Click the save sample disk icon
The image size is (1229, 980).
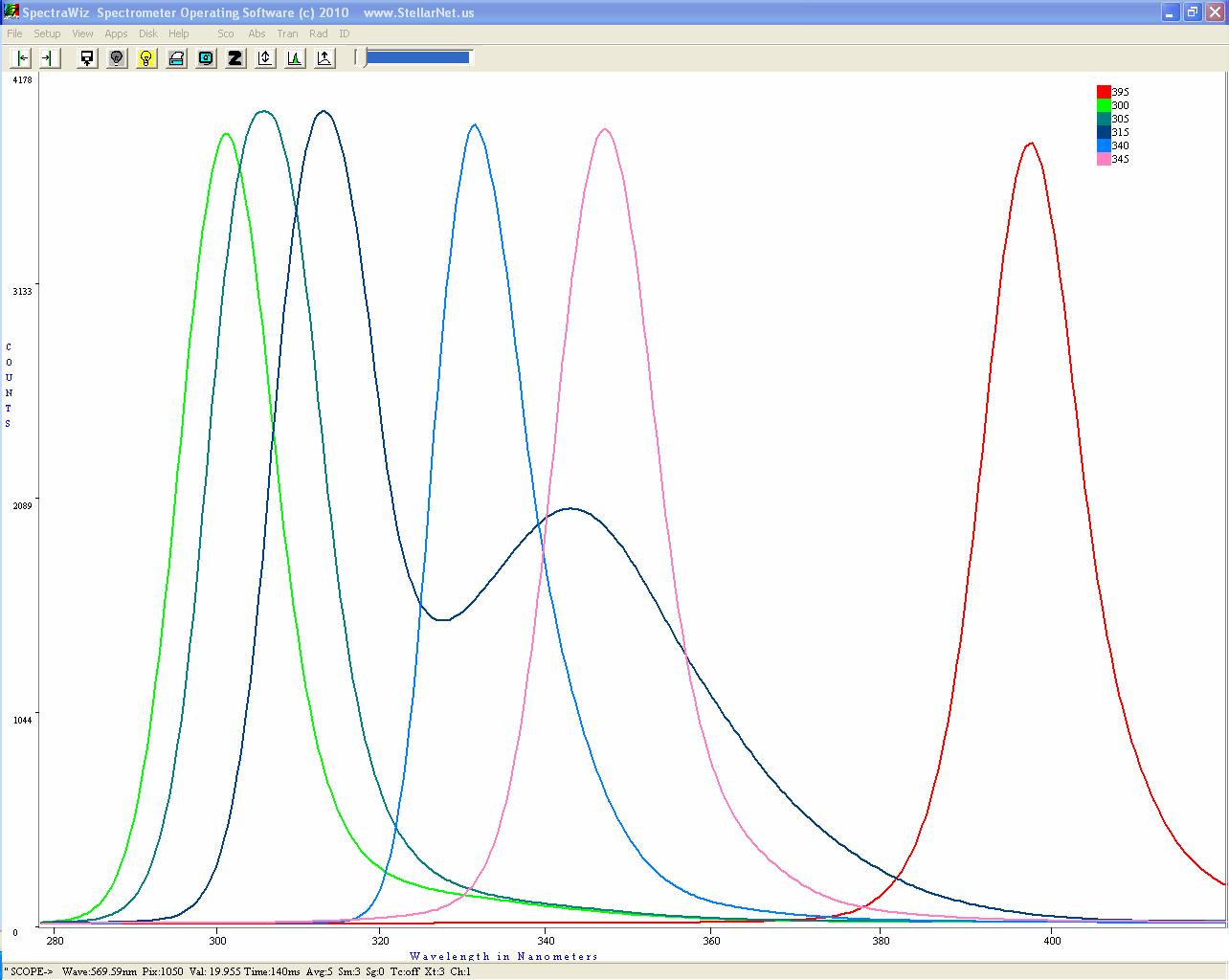[87, 58]
